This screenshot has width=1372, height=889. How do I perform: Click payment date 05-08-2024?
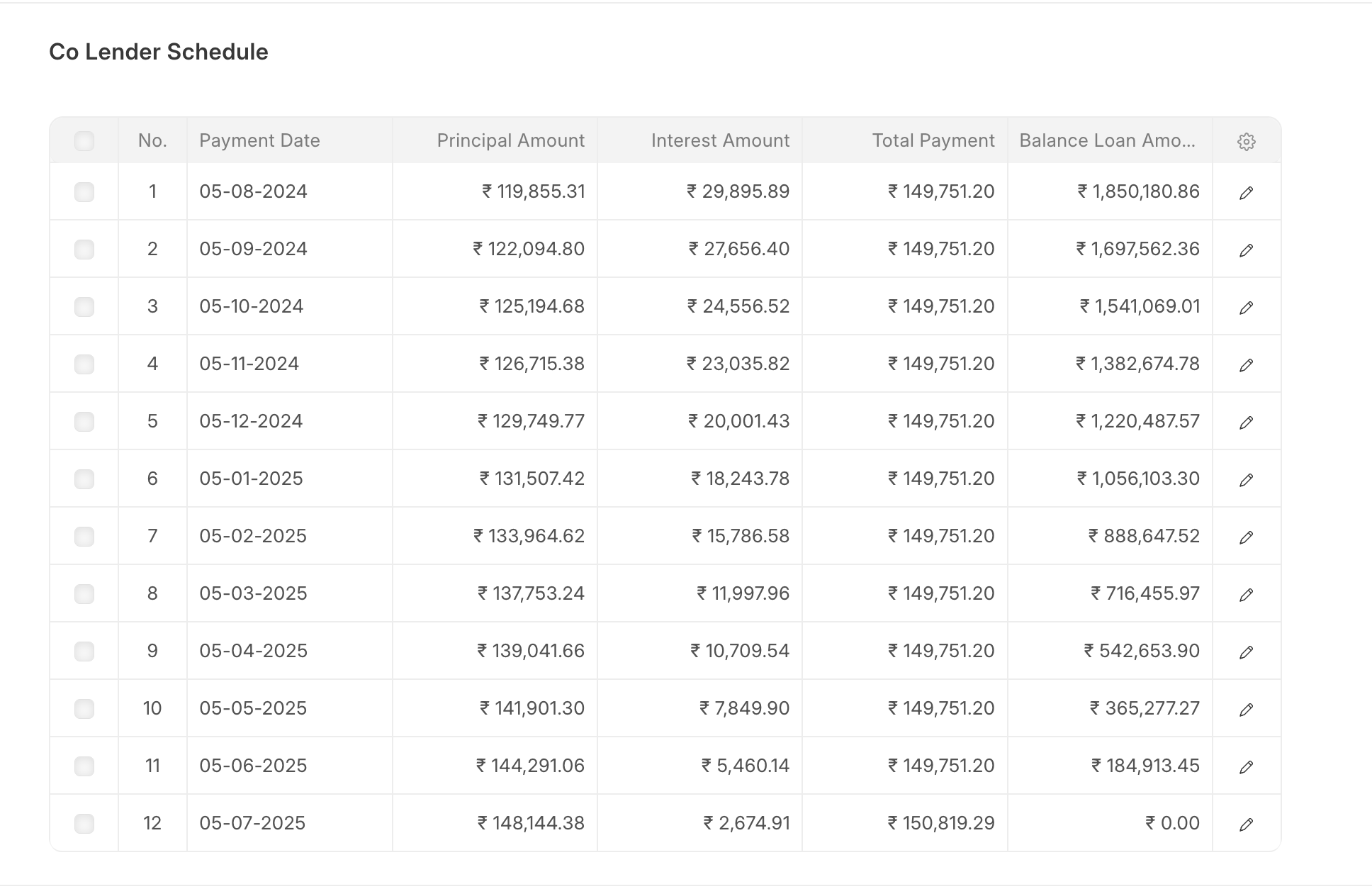253,191
